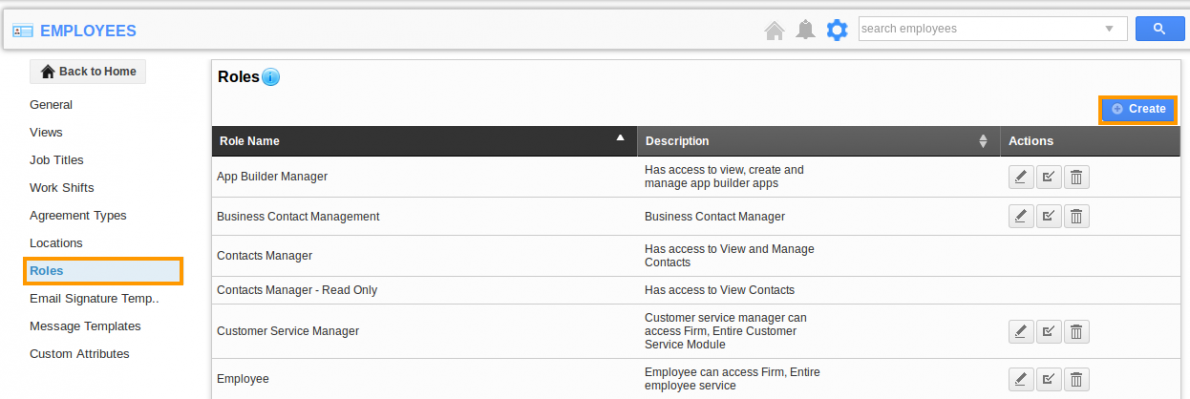
Task: Open Views settings menu item
Action: tap(46, 132)
